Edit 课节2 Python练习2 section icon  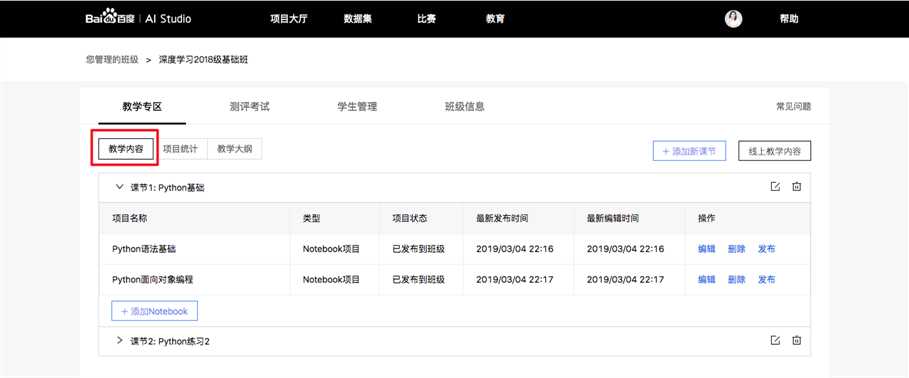pyautogui.click(x=775, y=340)
